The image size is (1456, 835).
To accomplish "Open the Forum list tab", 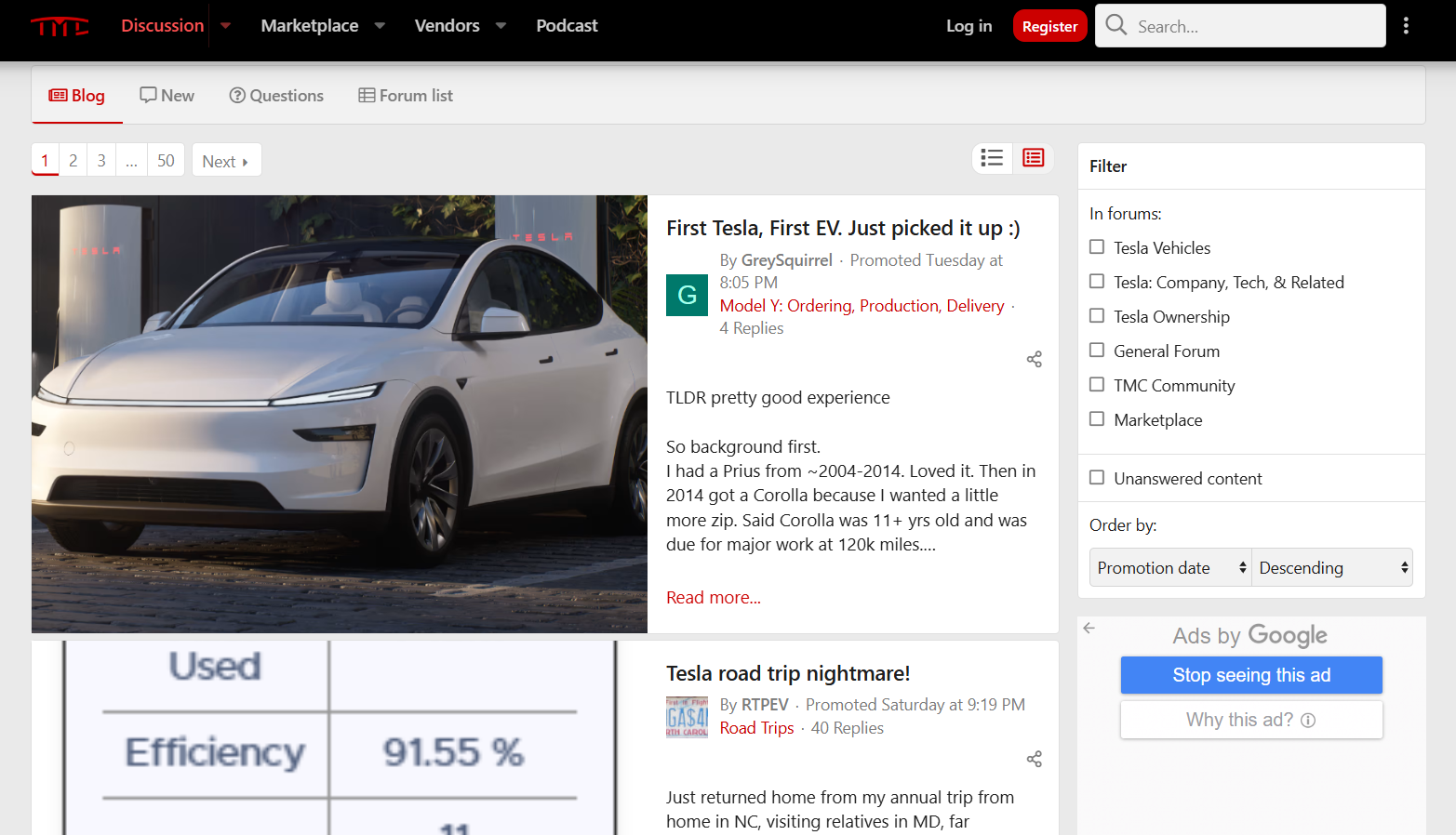I will pos(406,95).
